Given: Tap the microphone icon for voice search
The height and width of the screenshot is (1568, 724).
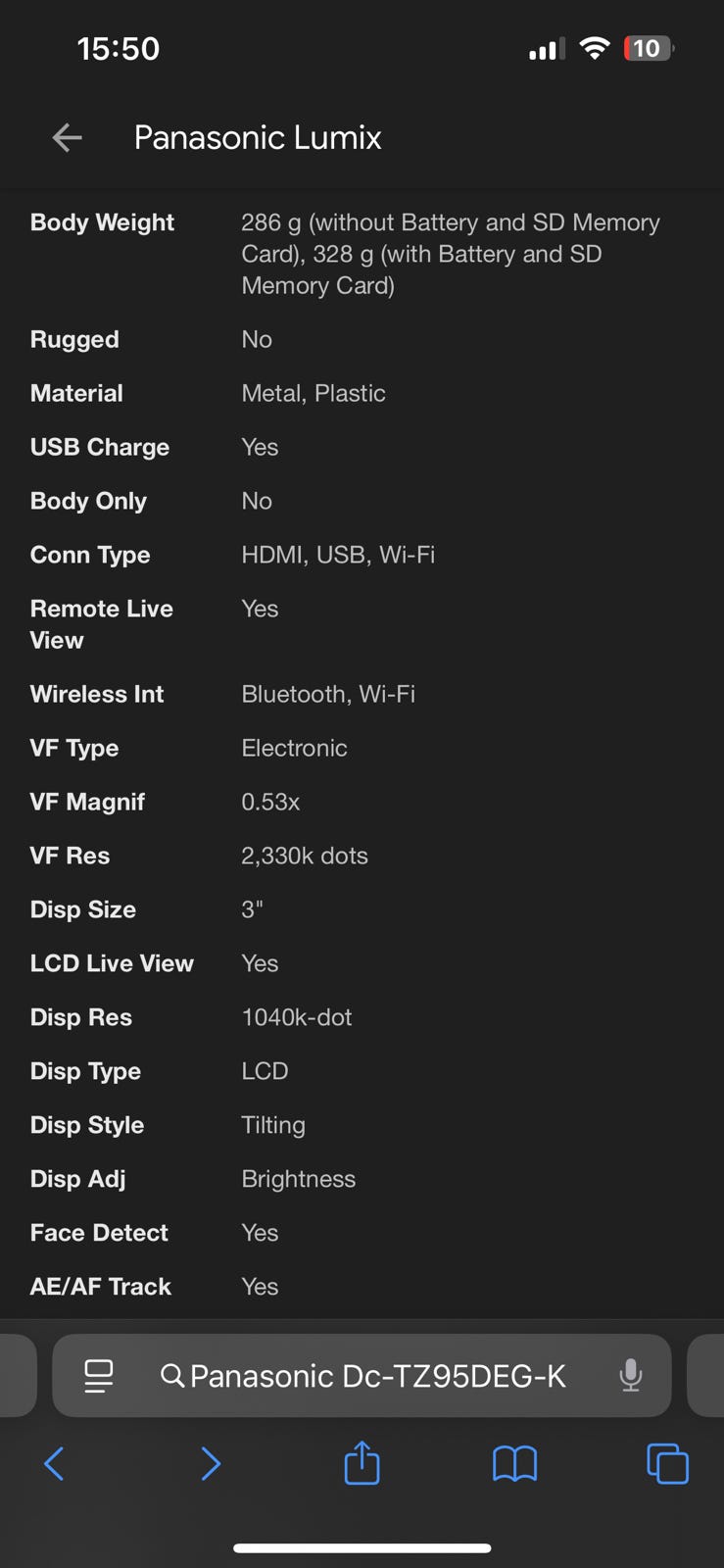Looking at the screenshot, I should click(x=631, y=1376).
